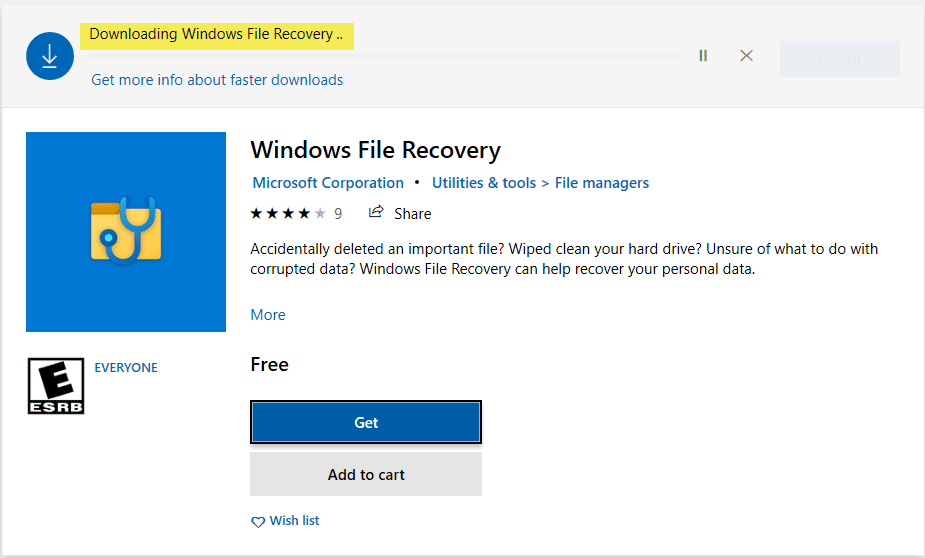Image resolution: width=925 pixels, height=558 pixels.
Task: Pause the Windows File Recovery download
Action: pyautogui.click(x=703, y=56)
